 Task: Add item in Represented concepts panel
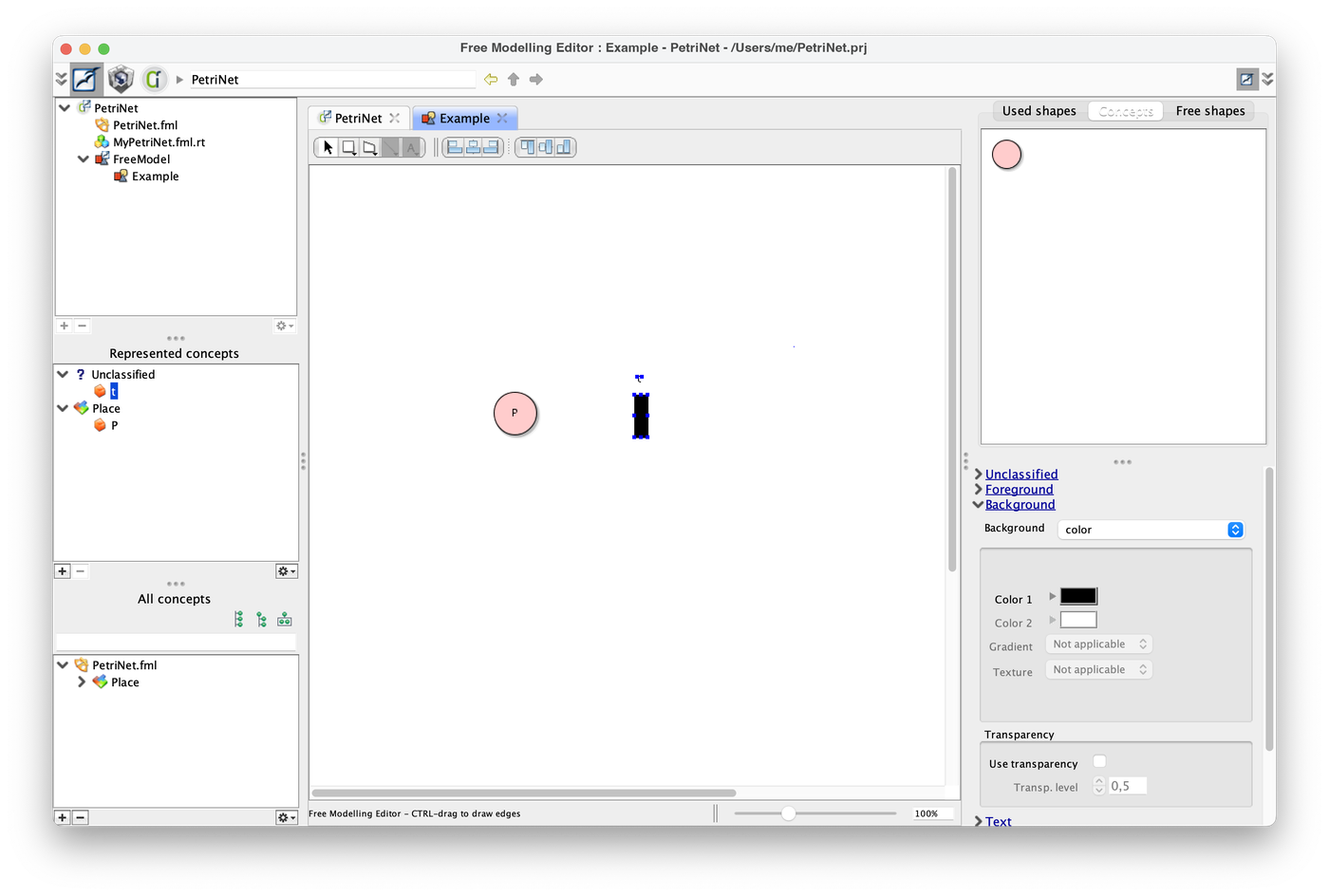(63, 571)
